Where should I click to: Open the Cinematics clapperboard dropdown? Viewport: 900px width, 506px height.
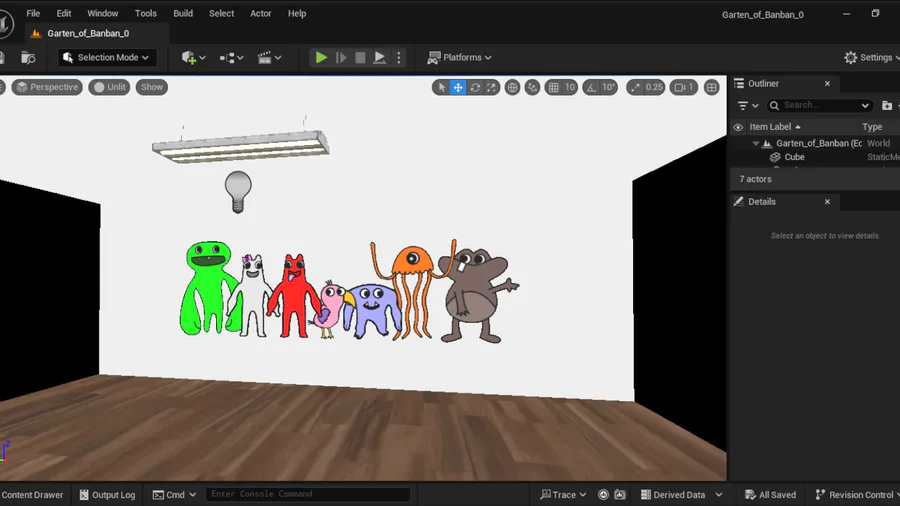click(x=269, y=57)
